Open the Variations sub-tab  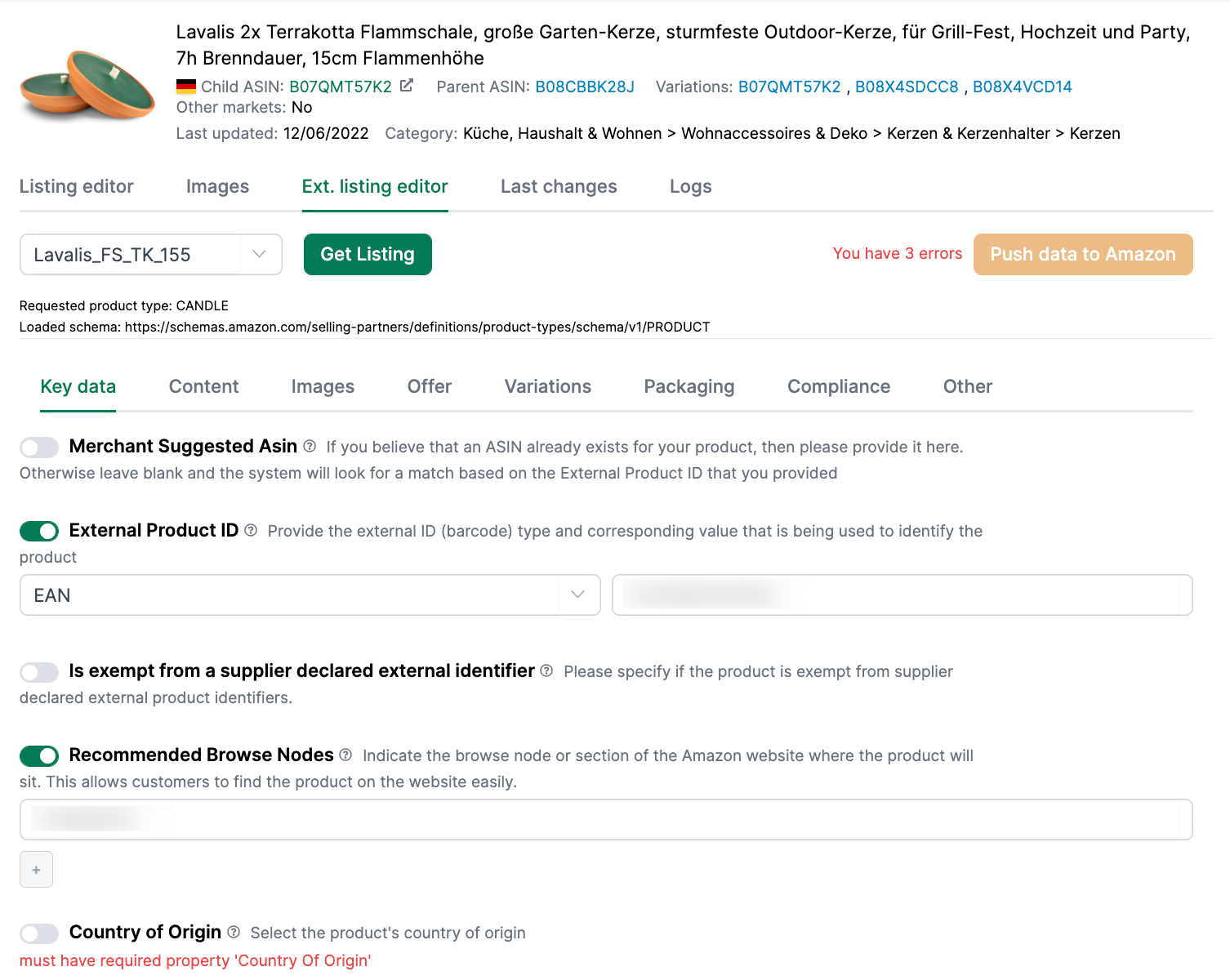pyautogui.click(x=548, y=386)
